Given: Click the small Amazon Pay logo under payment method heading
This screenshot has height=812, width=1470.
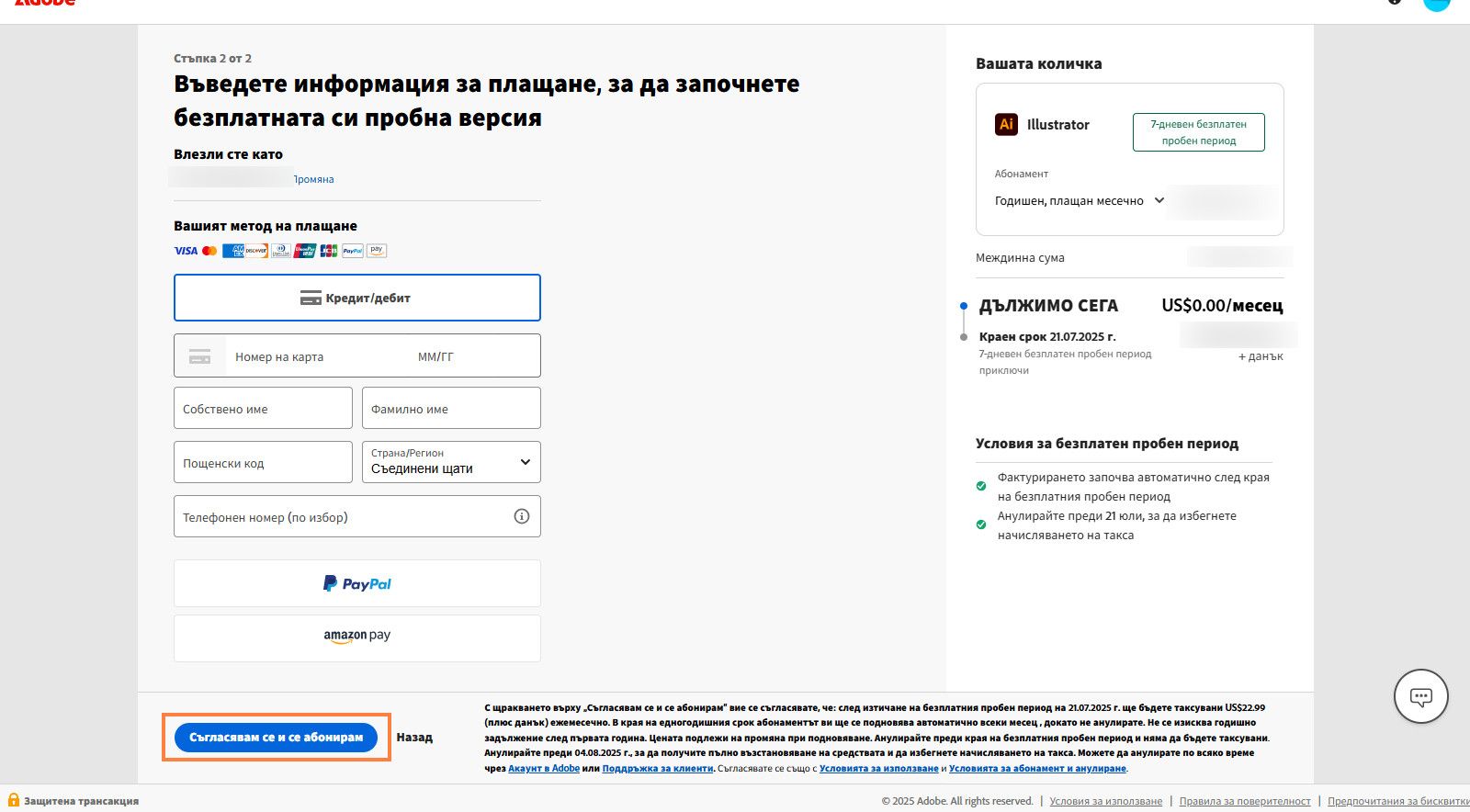Looking at the screenshot, I should (377, 251).
